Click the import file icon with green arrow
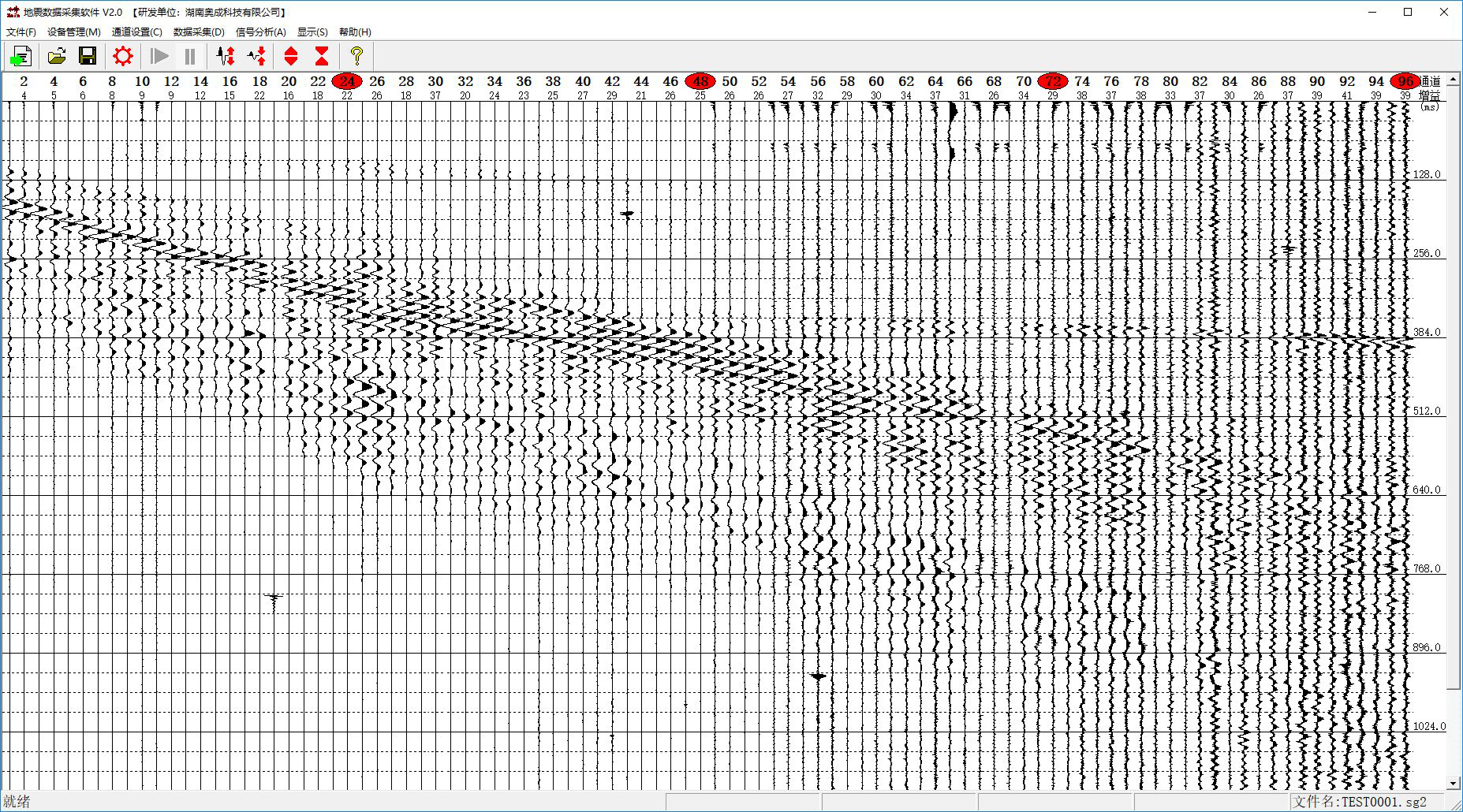1463x812 pixels. (x=21, y=57)
